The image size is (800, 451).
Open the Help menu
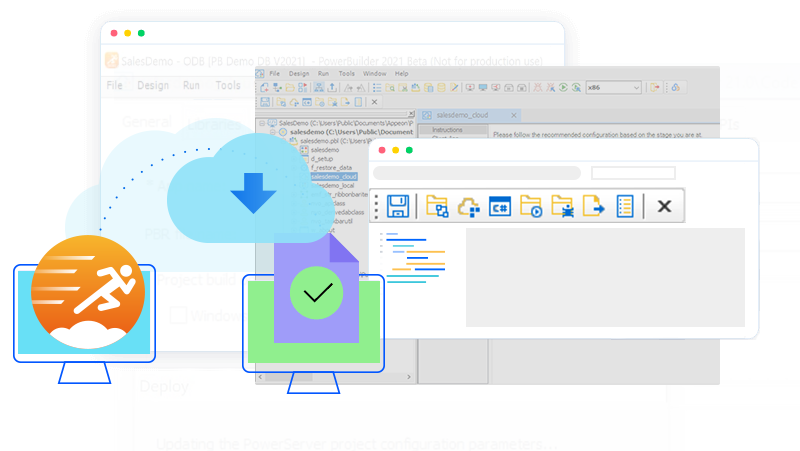(402, 73)
